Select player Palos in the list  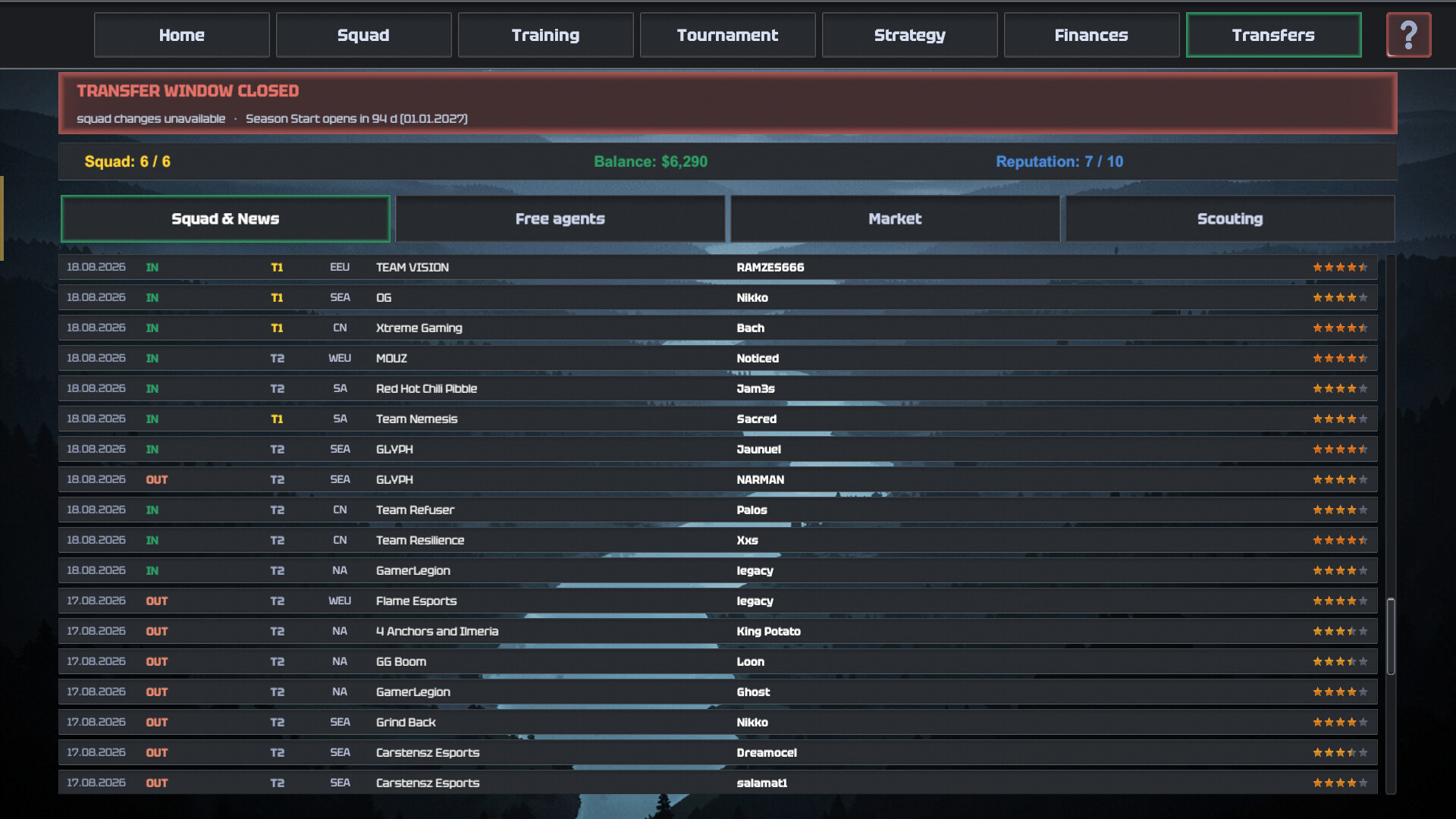point(752,510)
